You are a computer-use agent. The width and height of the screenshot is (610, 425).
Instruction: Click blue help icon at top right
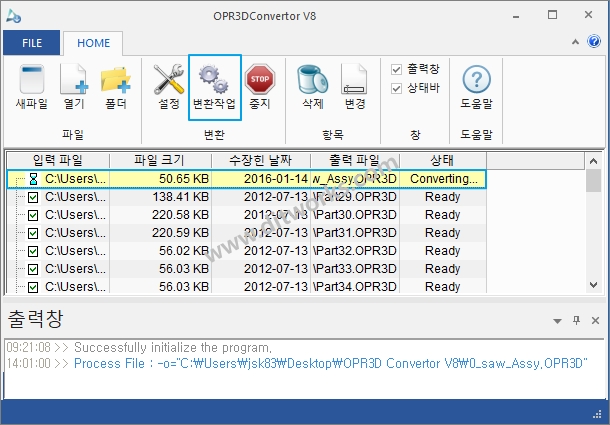click(594, 41)
